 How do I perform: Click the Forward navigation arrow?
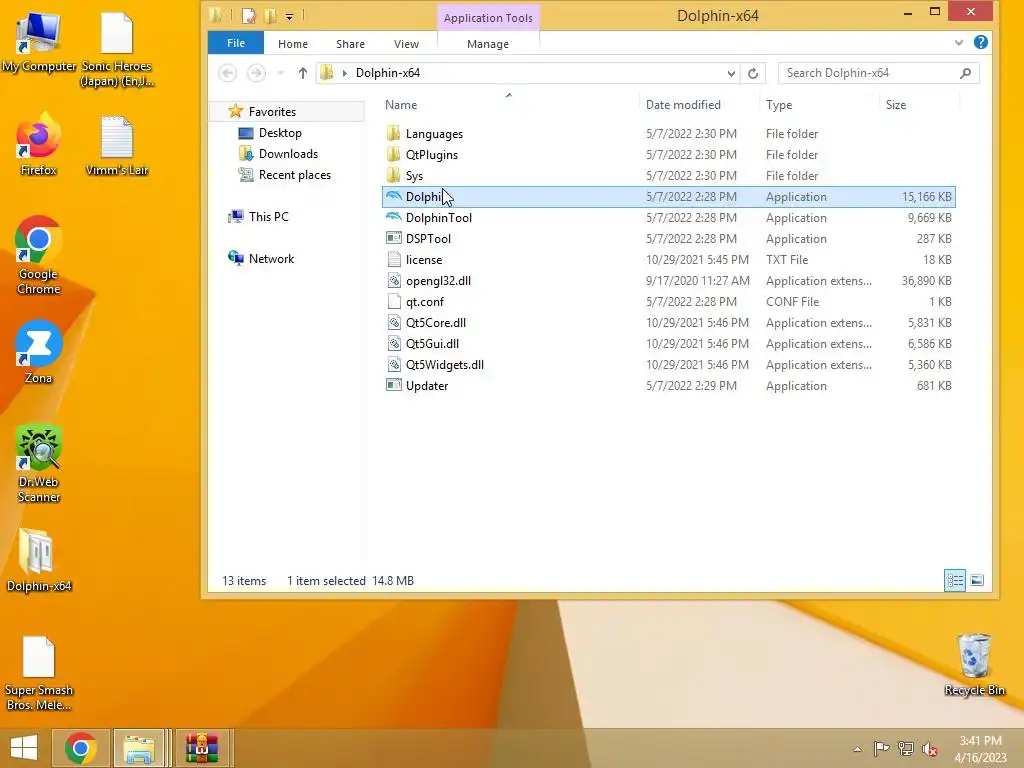click(x=256, y=73)
